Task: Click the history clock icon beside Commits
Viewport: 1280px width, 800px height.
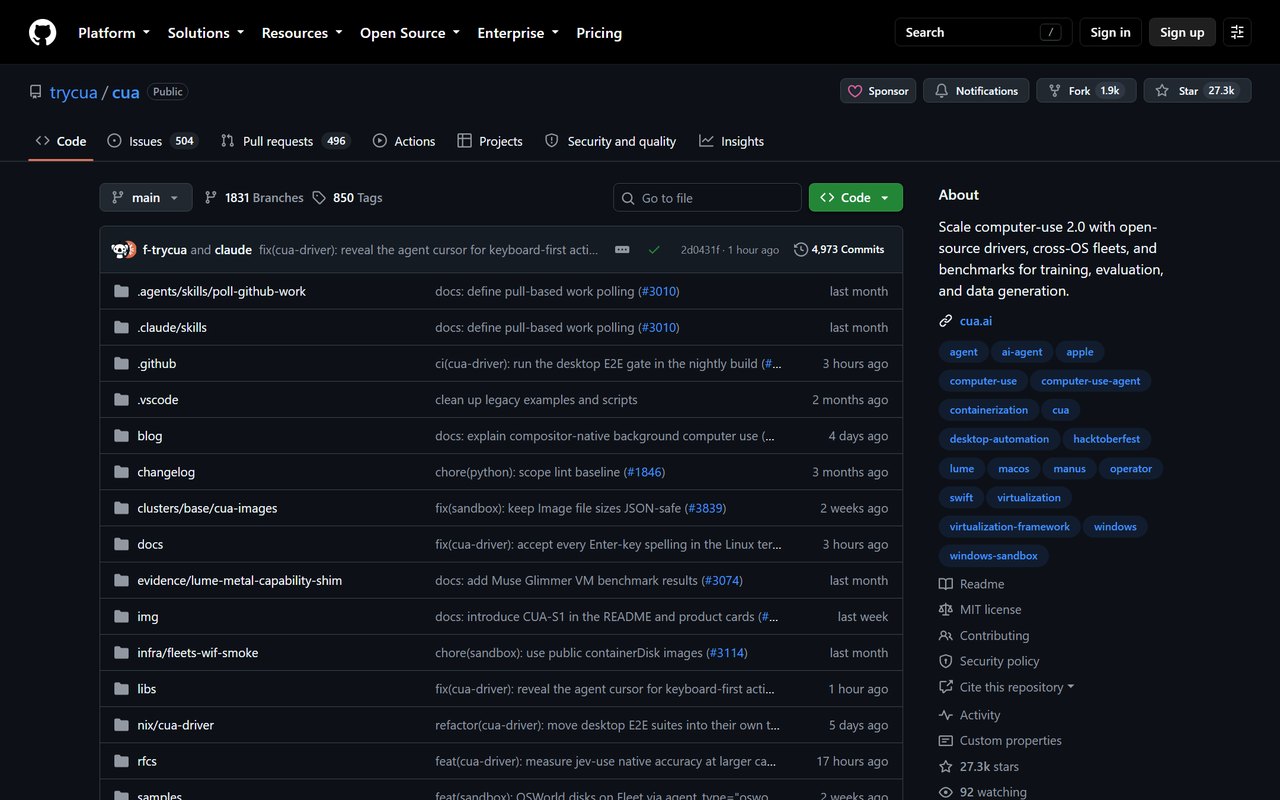Action: 801,249
